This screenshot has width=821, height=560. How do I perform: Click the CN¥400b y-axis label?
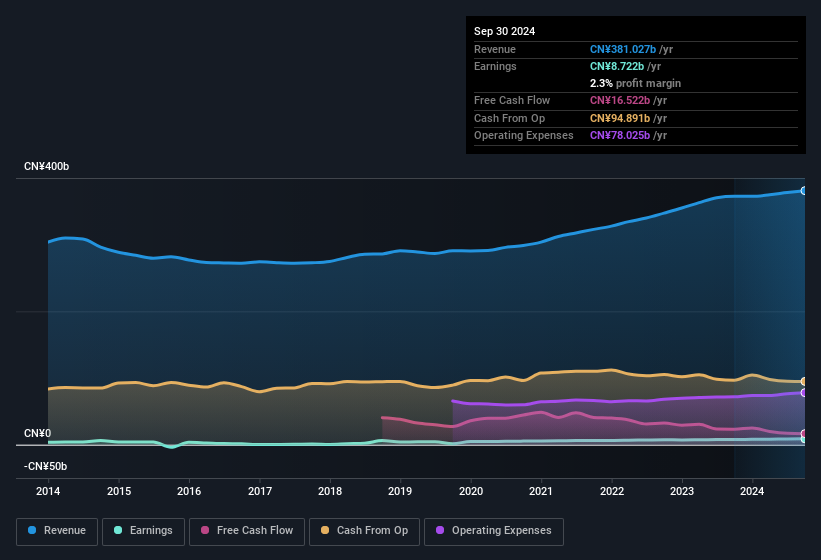(x=47, y=166)
